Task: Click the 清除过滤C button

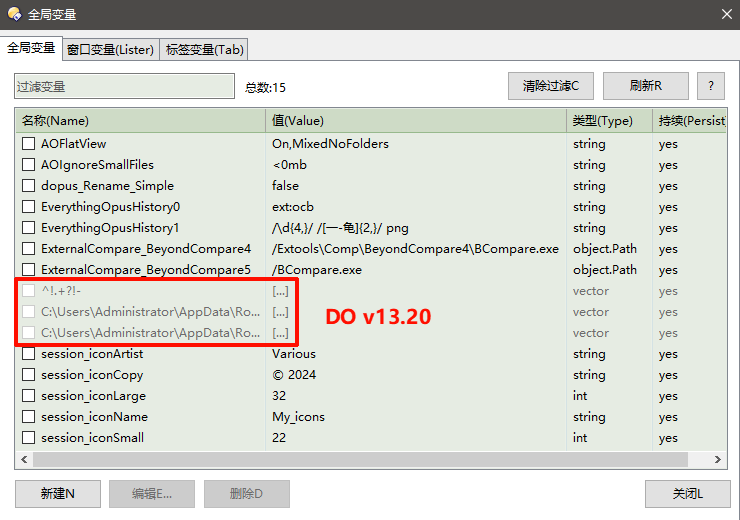Action: click(x=557, y=86)
